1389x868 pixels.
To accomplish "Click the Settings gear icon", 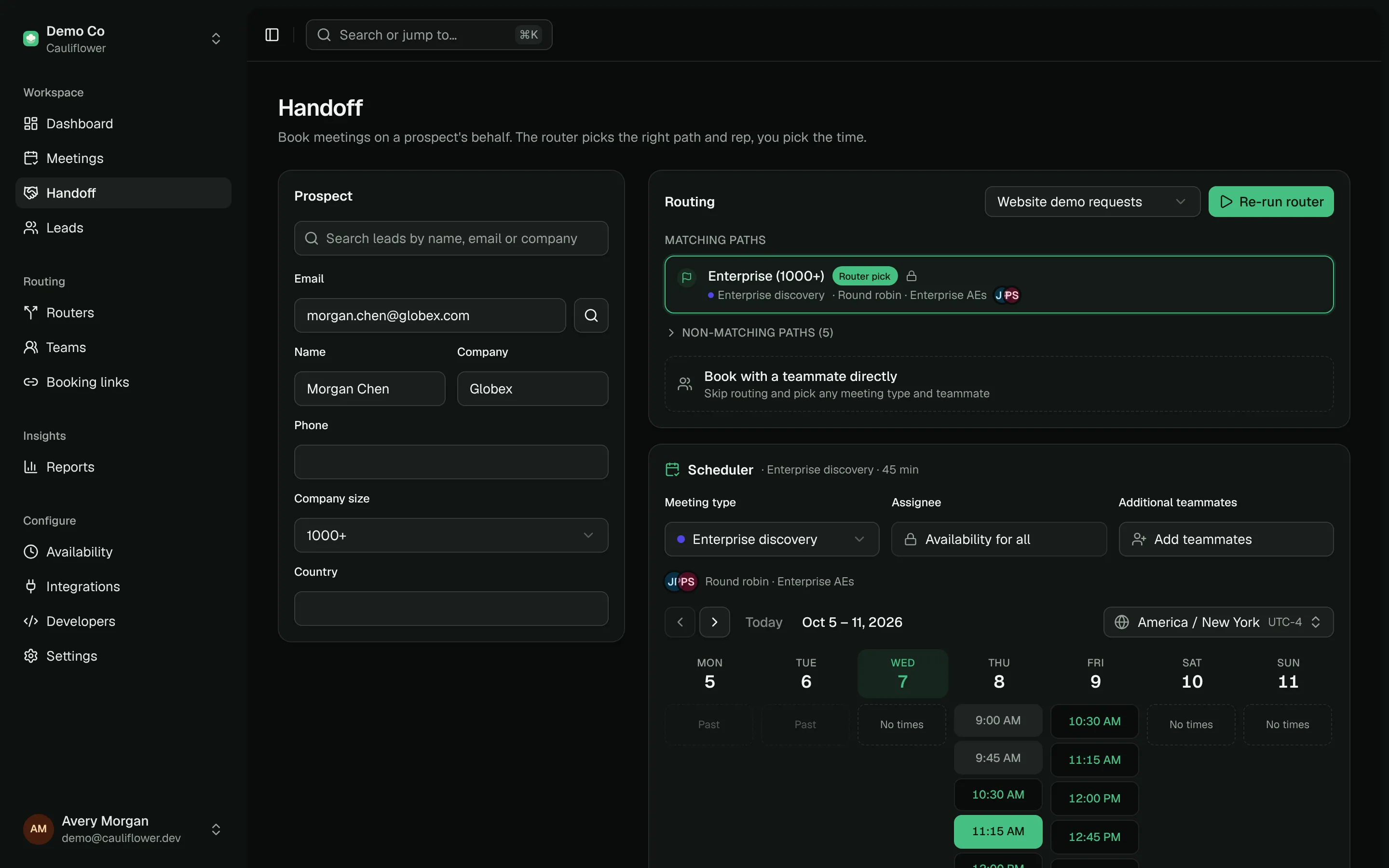I will point(31,656).
